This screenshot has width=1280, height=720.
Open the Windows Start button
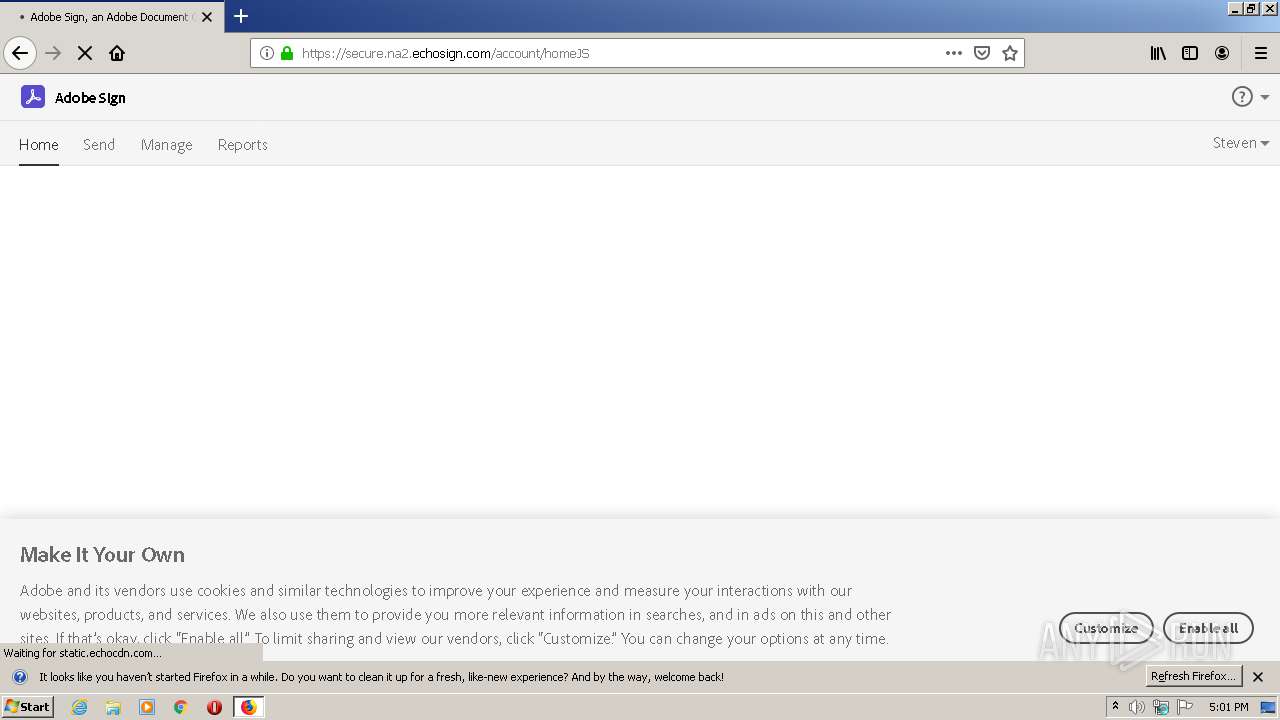(x=28, y=707)
